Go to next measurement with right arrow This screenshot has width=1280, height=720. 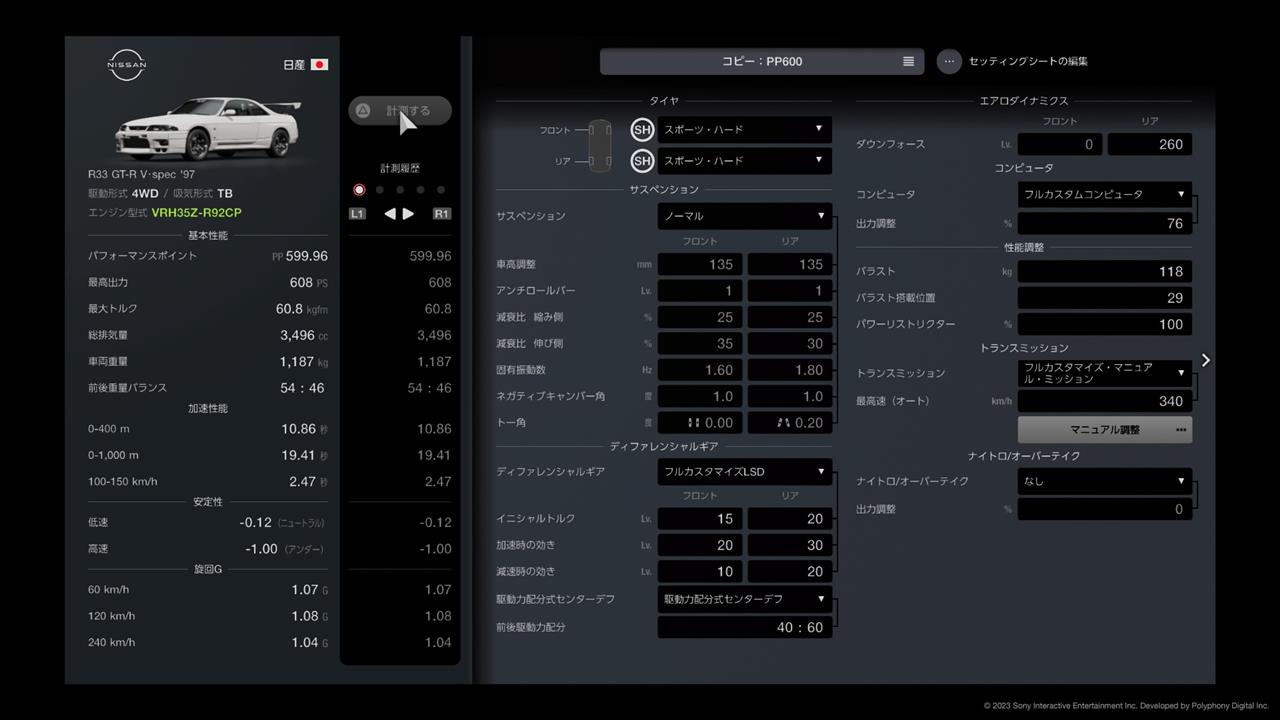click(x=408, y=214)
